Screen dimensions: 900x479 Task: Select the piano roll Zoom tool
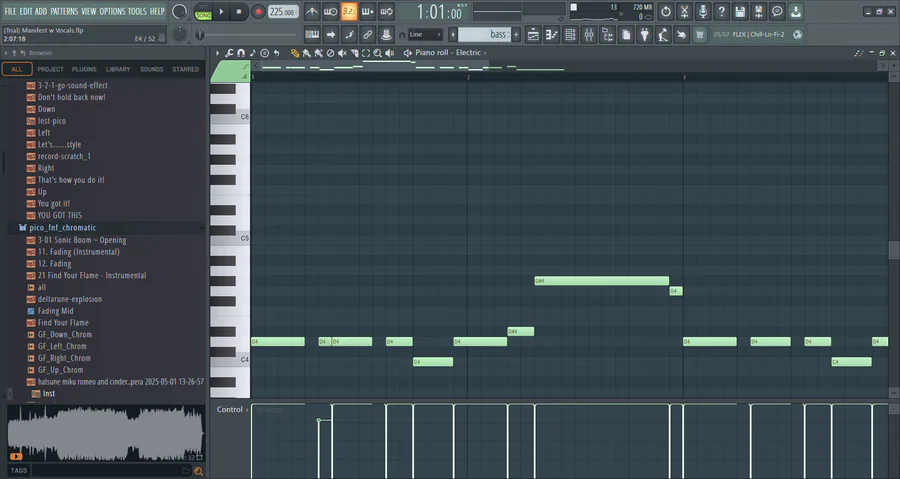[378, 53]
